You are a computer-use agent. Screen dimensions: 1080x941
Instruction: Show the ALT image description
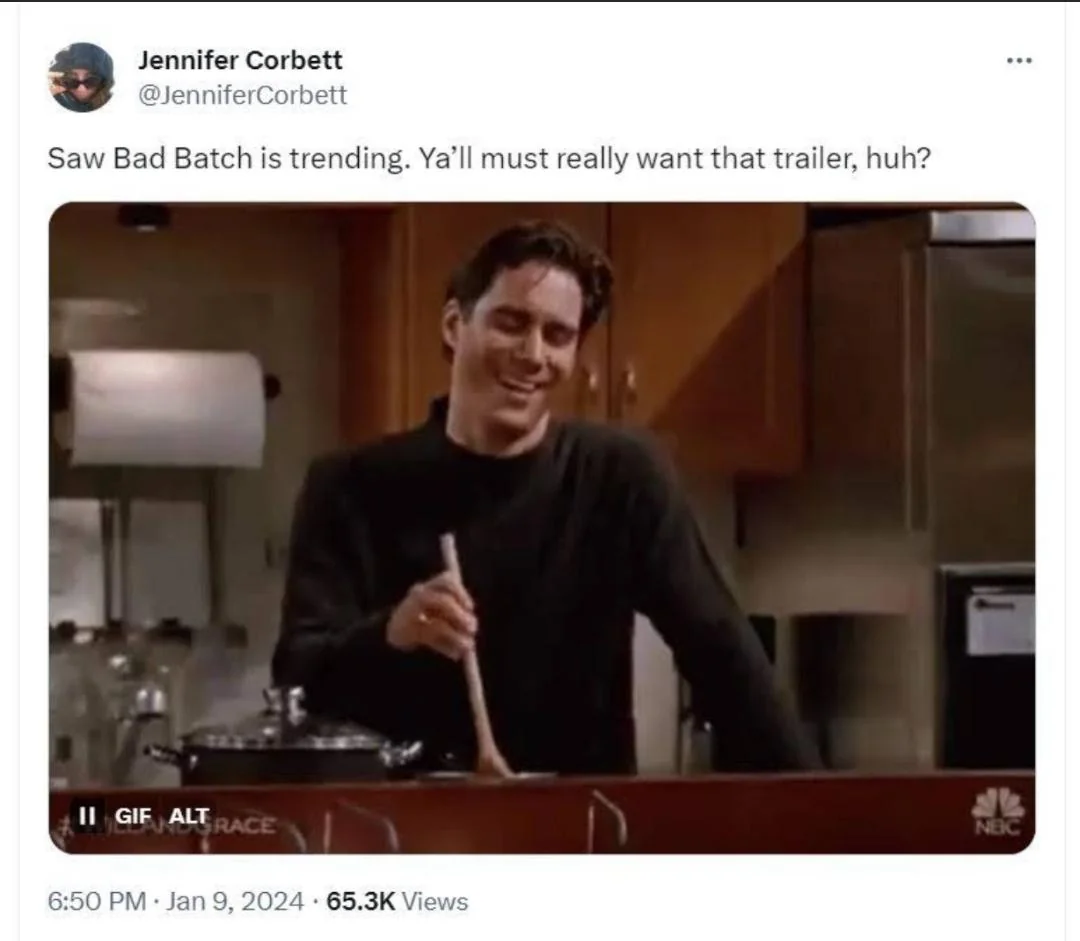click(189, 816)
